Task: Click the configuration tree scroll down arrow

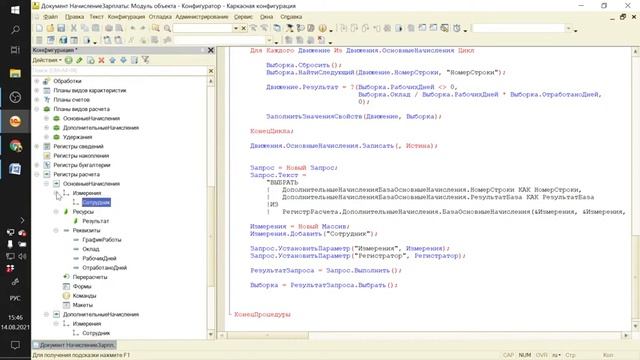Action: point(211,335)
